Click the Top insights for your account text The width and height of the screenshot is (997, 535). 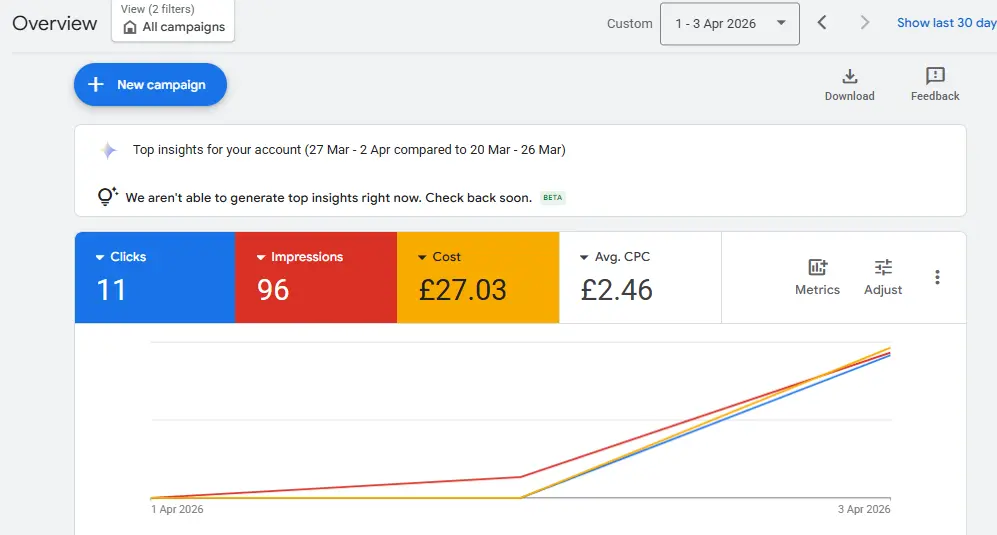[x=349, y=149]
